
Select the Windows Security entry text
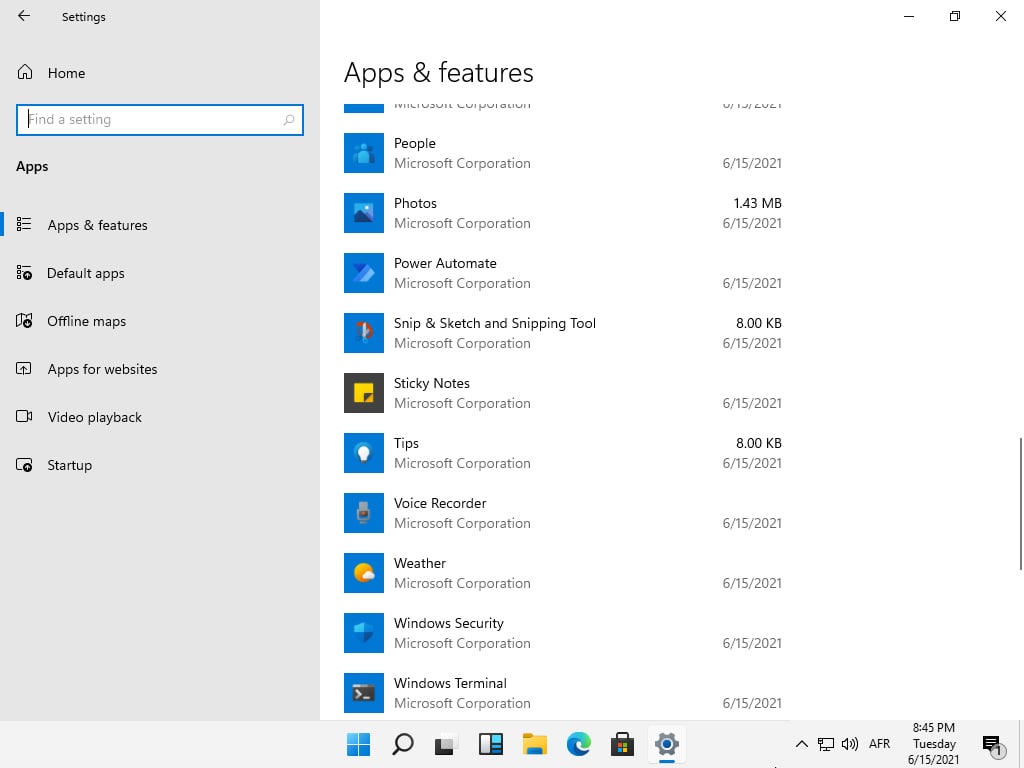(449, 623)
